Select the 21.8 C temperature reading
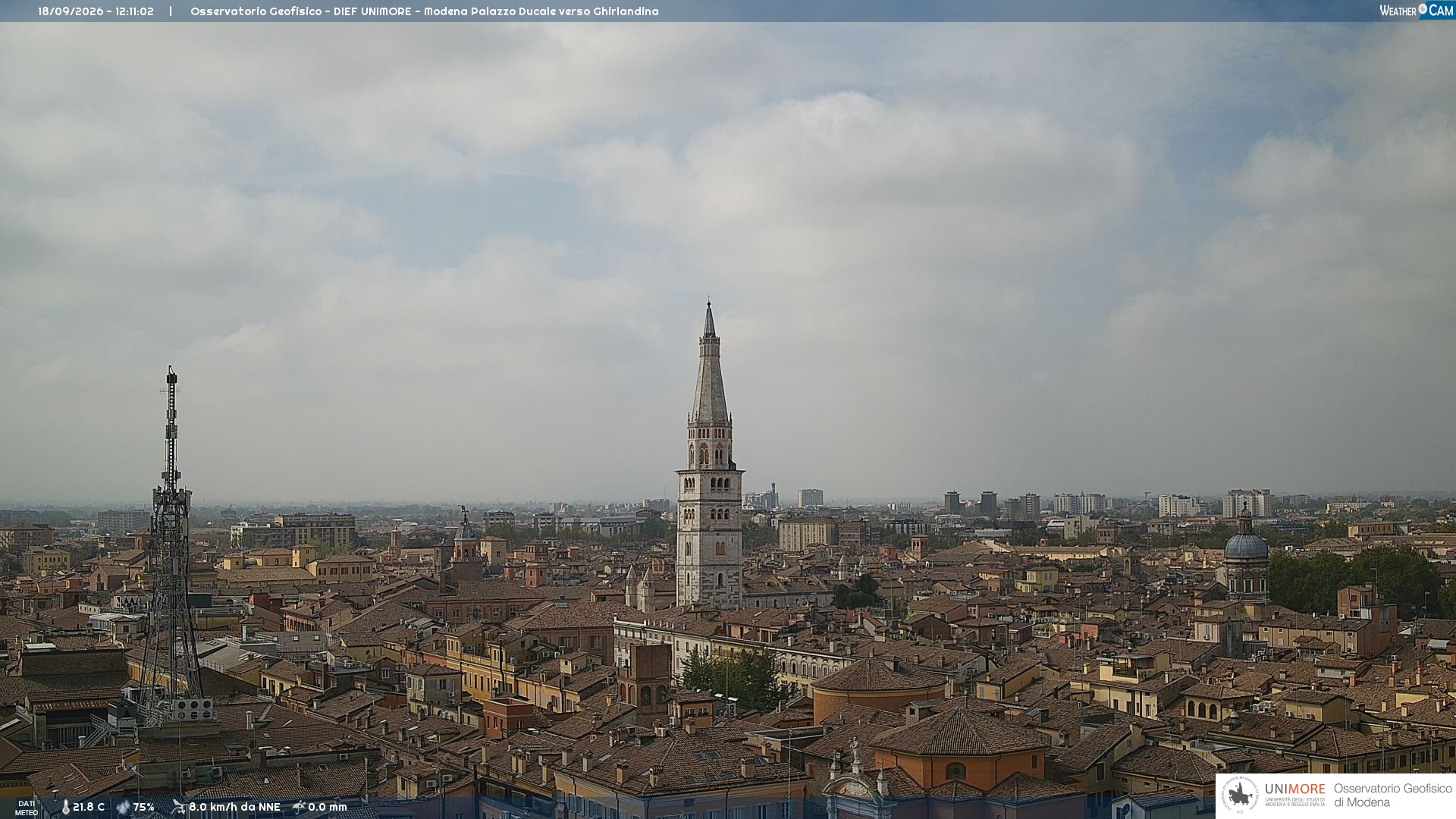 [89, 807]
